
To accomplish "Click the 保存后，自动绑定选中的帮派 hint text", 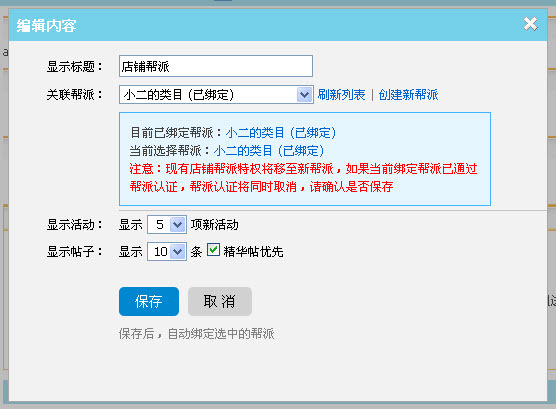I will (196, 334).
